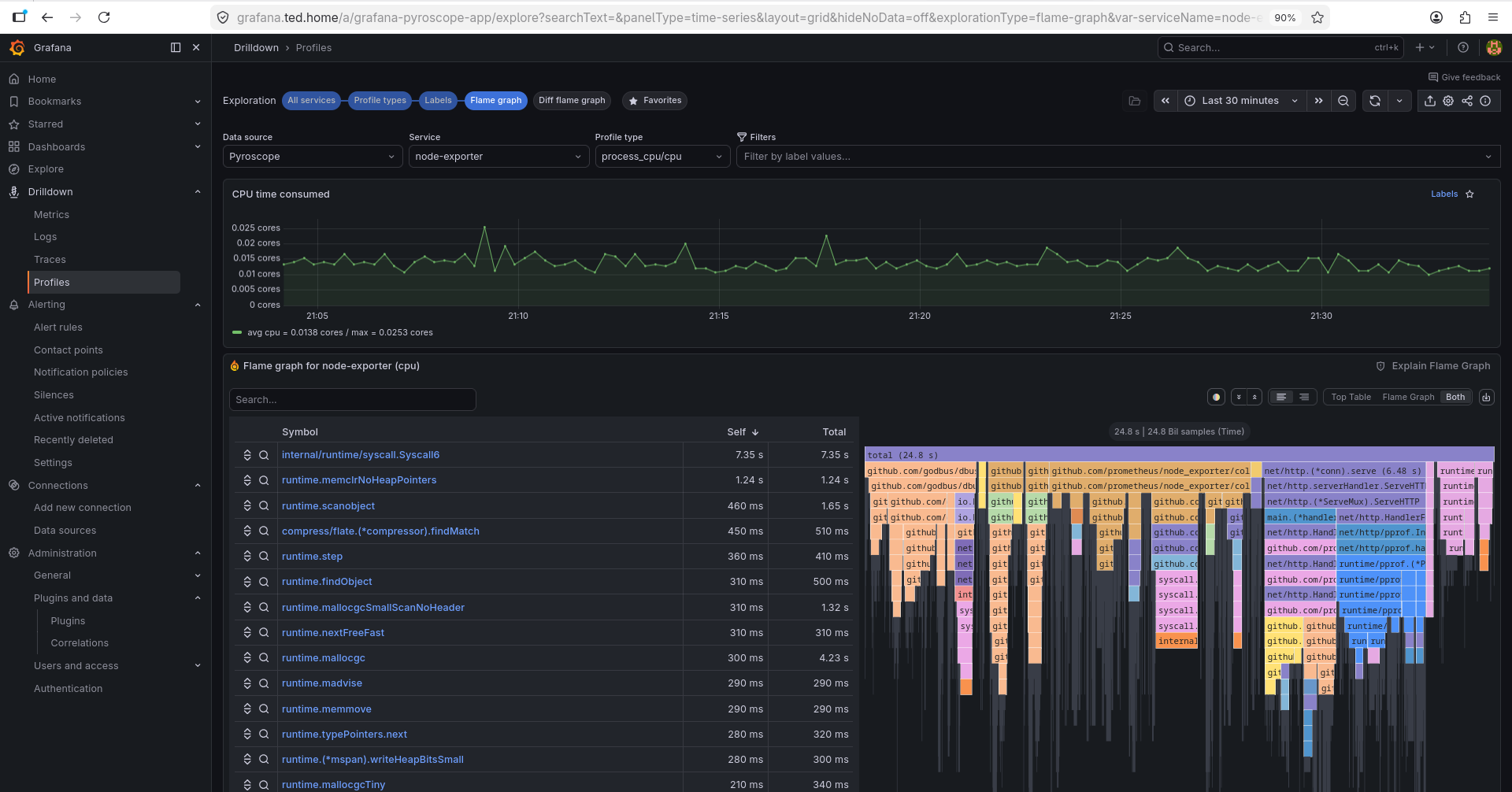Click the info circle icon in toolbar
Image resolution: width=1512 pixels, height=792 pixels.
coord(1485,101)
